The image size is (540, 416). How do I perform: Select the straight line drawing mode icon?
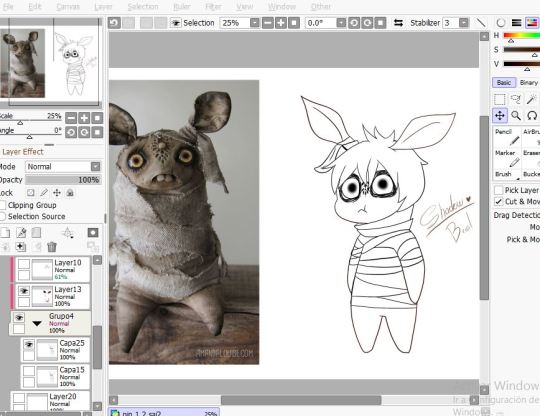(481, 23)
